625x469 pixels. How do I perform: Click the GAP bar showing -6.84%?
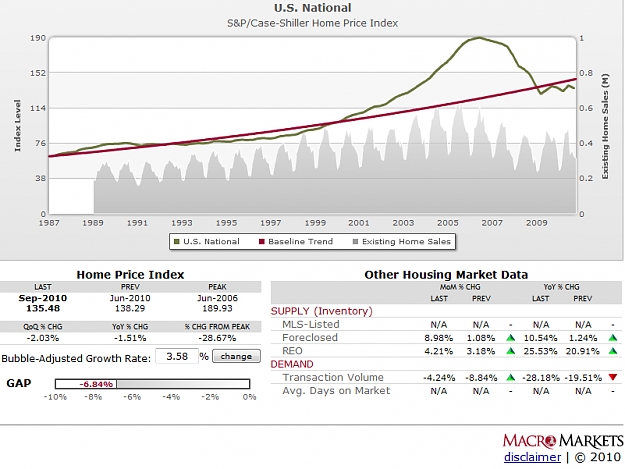click(x=153, y=384)
